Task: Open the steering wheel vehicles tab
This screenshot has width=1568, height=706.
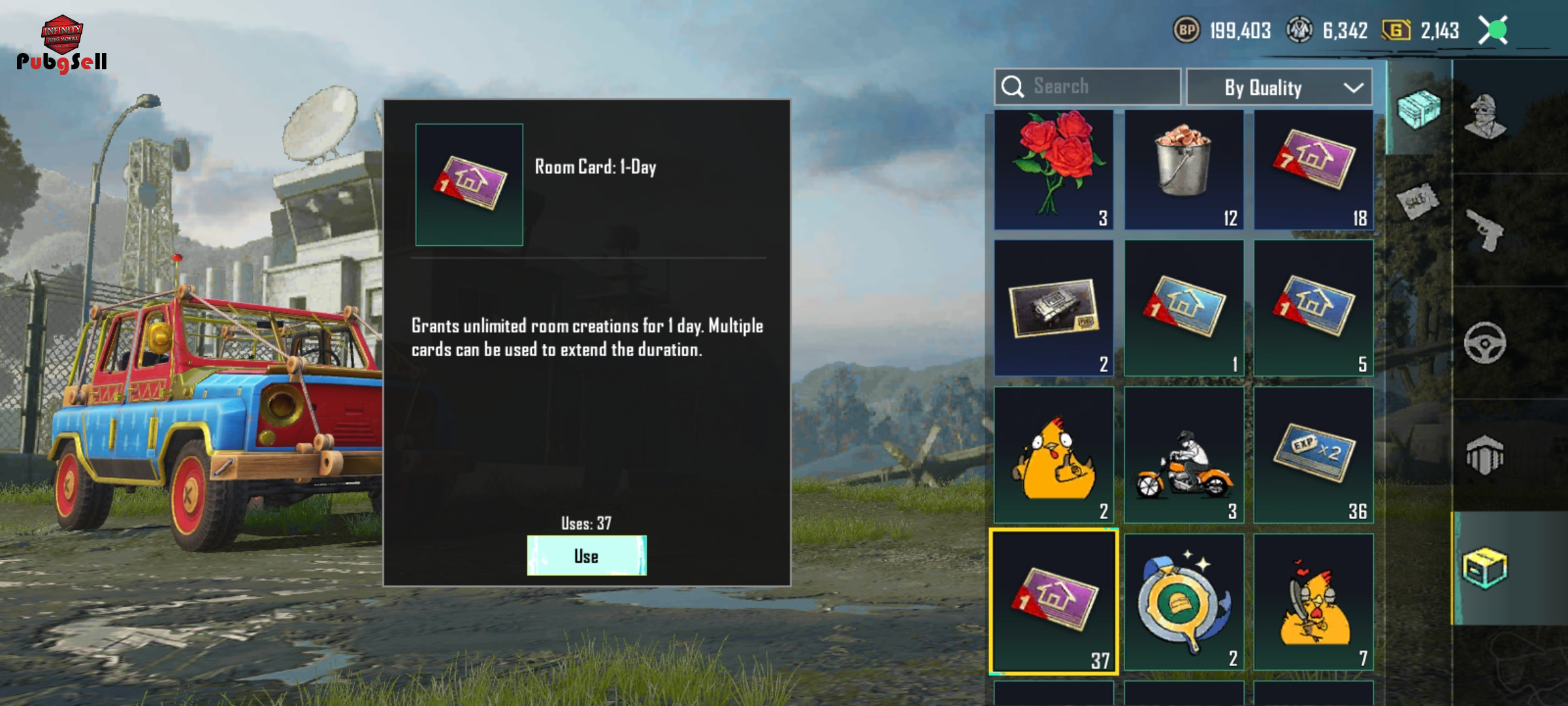Action: pyautogui.click(x=1485, y=343)
